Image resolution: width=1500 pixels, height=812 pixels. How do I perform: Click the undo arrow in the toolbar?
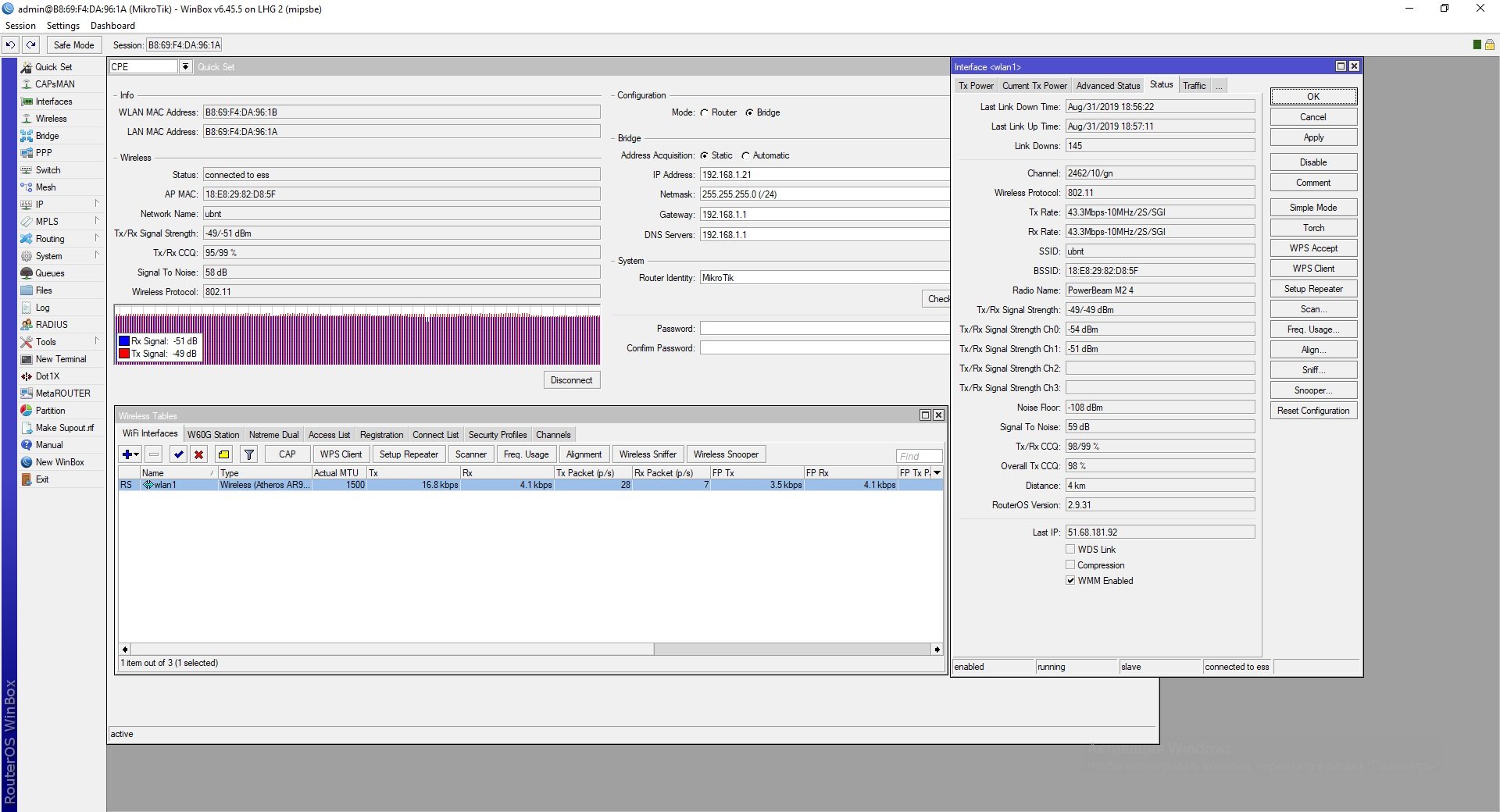pos(11,45)
